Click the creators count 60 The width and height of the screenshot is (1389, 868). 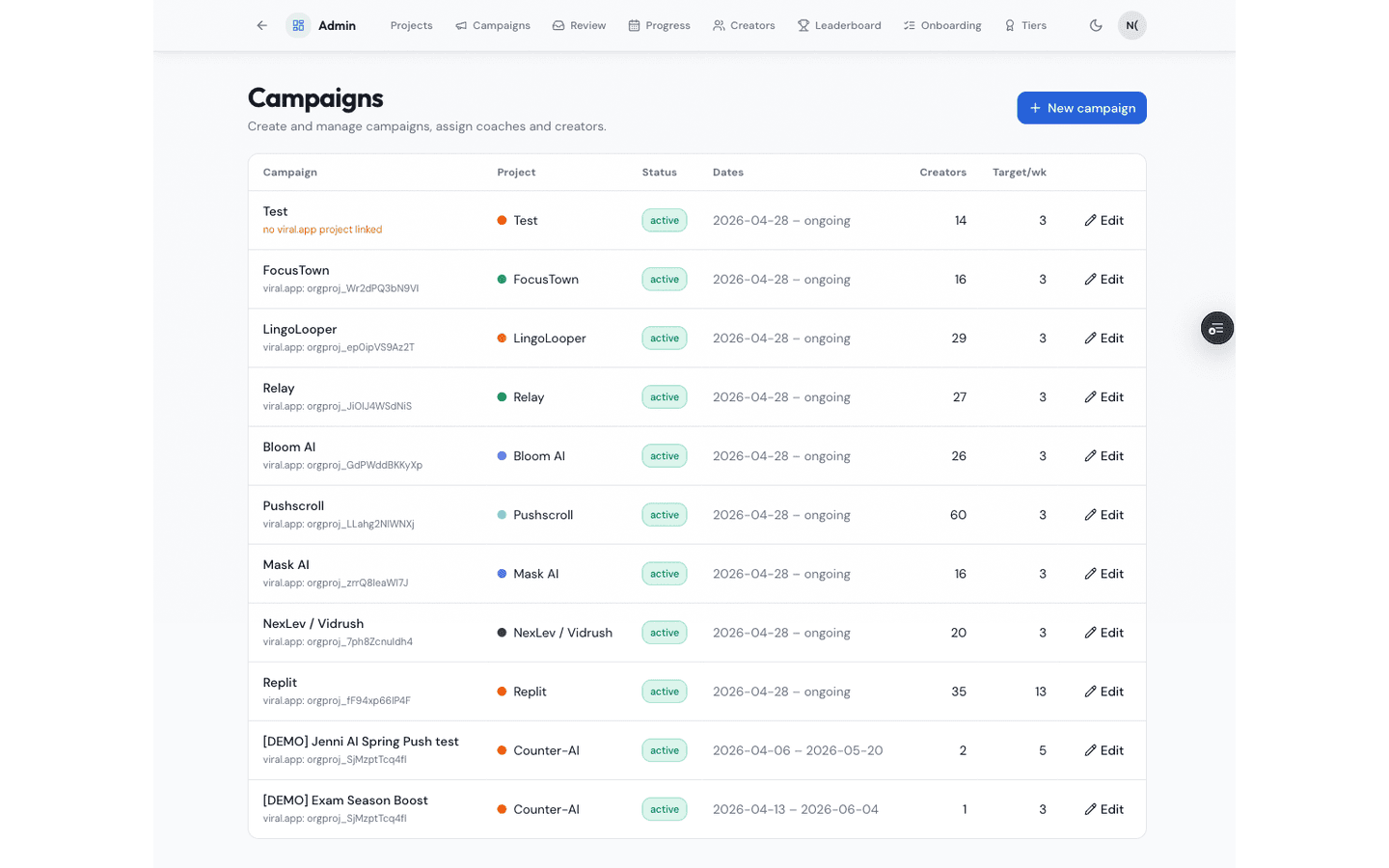tap(958, 515)
